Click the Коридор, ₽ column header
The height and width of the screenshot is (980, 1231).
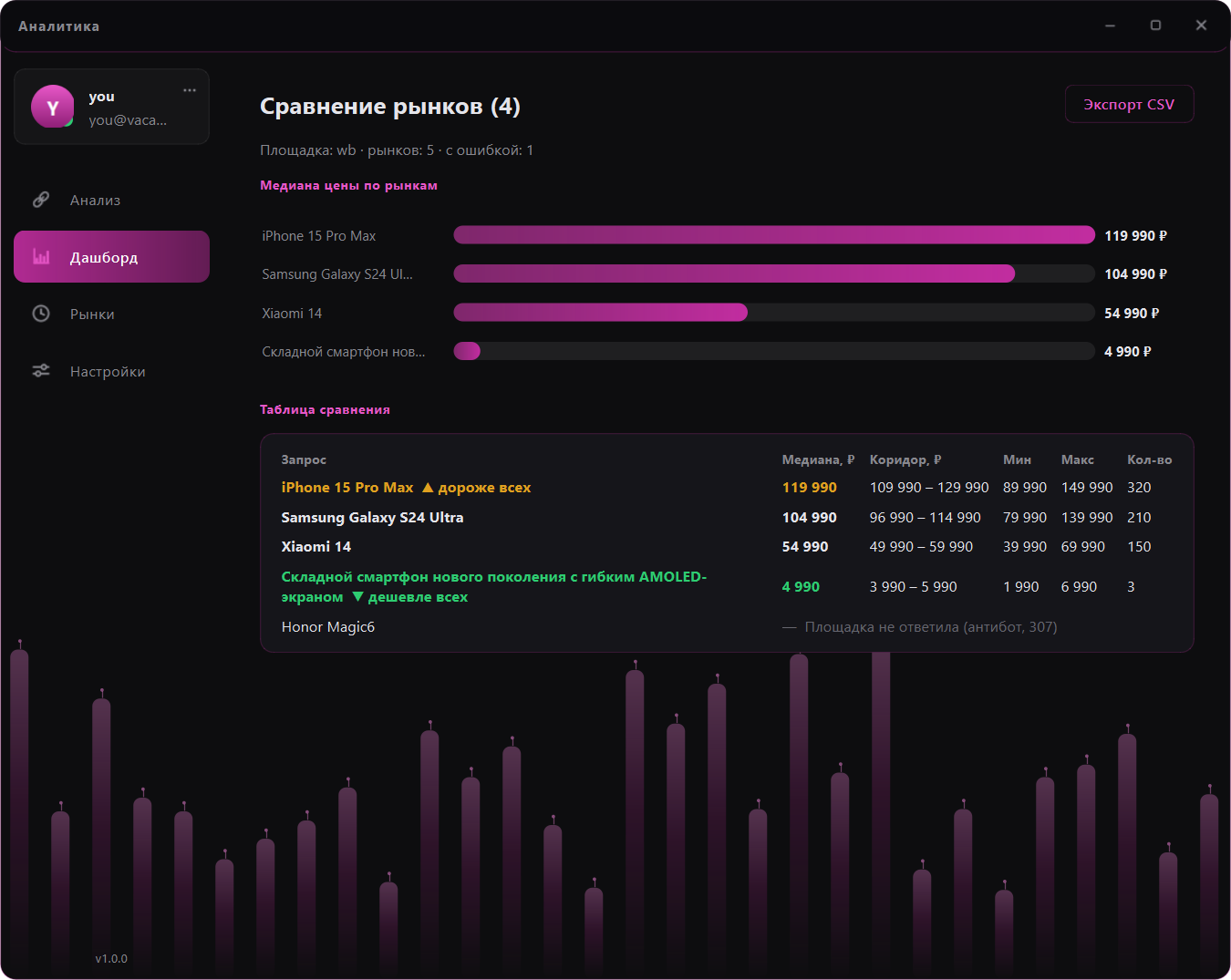pyautogui.click(x=905, y=460)
